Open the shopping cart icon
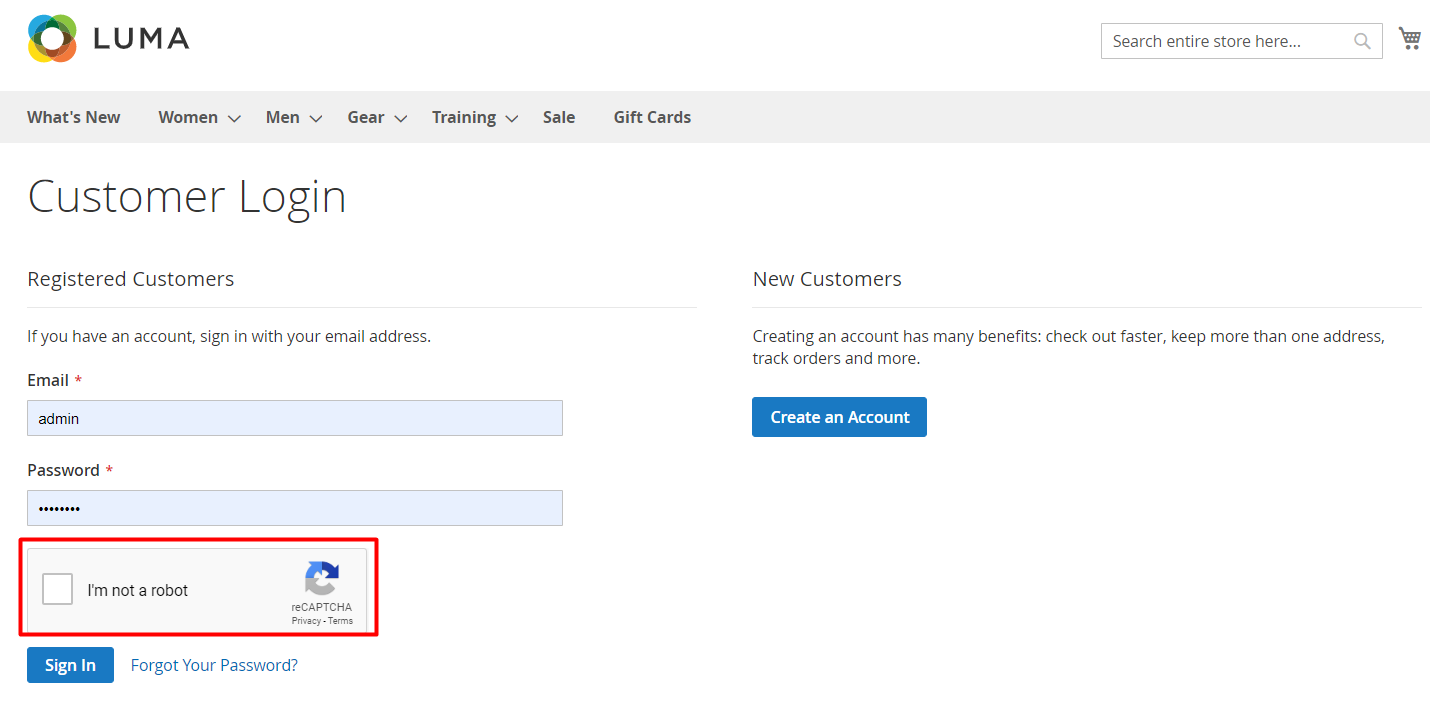This screenshot has width=1430, height=706. point(1410,39)
